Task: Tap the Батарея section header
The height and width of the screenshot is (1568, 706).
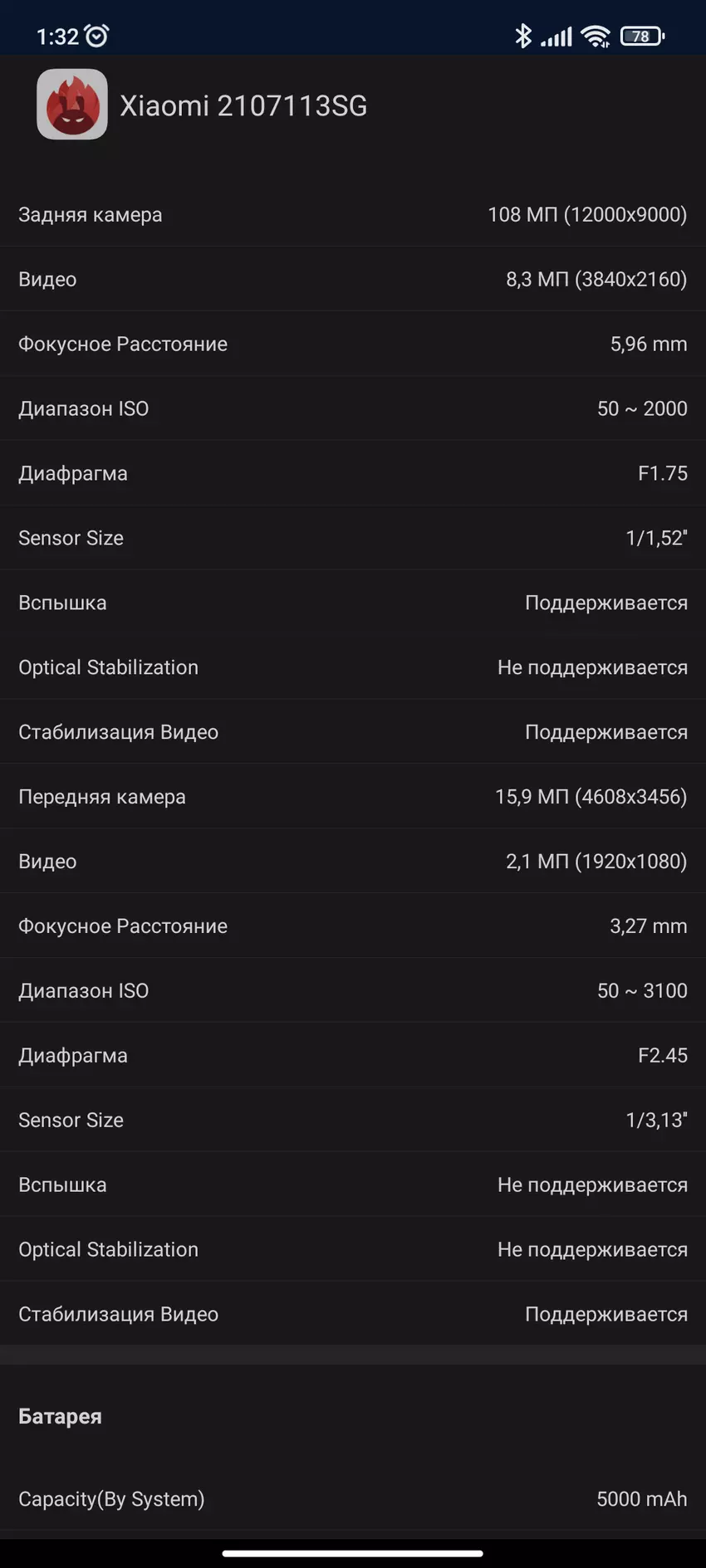Action: click(60, 1416)
